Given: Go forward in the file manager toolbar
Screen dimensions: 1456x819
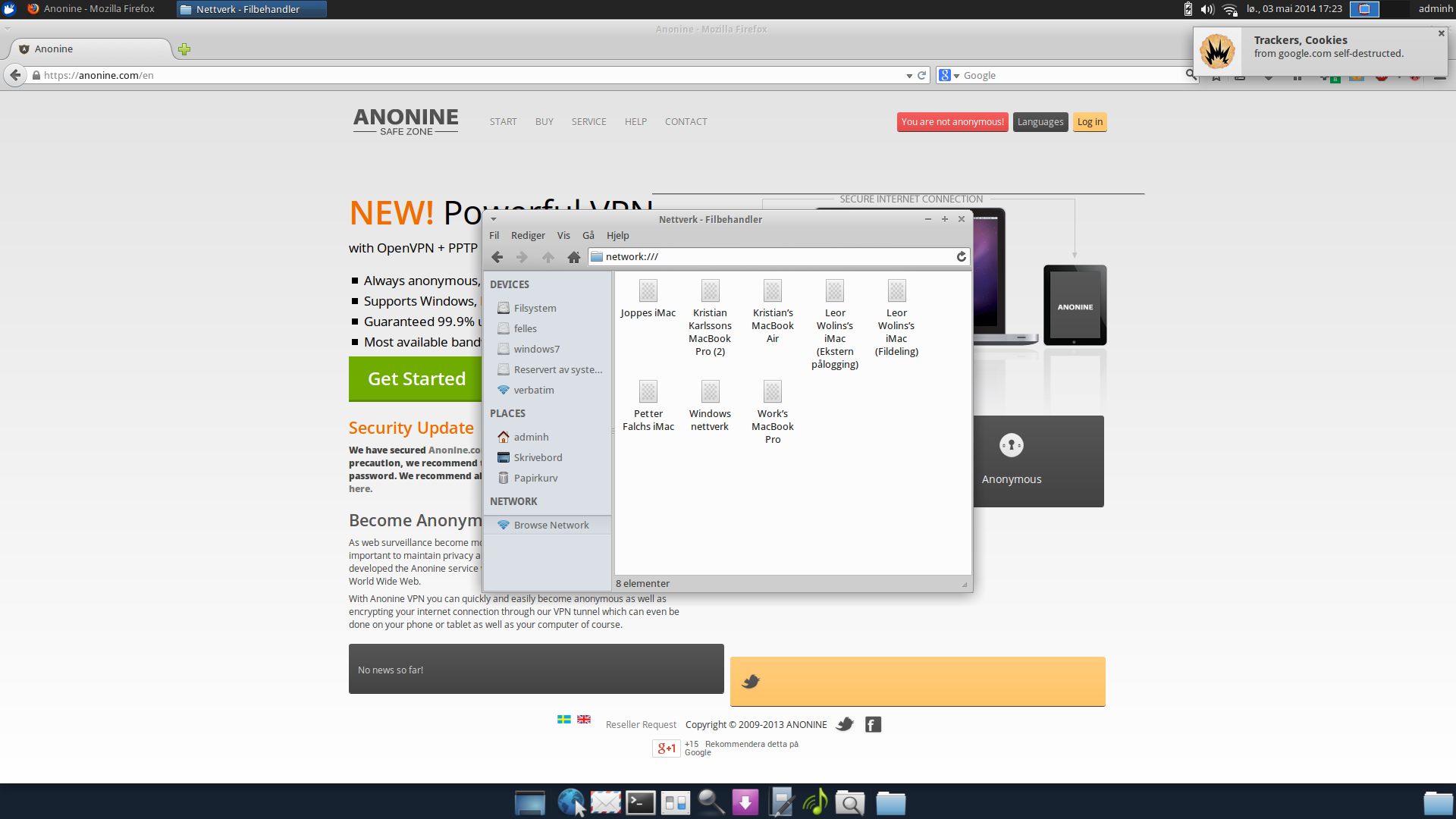Looking at the screenshot, I should (x=522, y=257).
